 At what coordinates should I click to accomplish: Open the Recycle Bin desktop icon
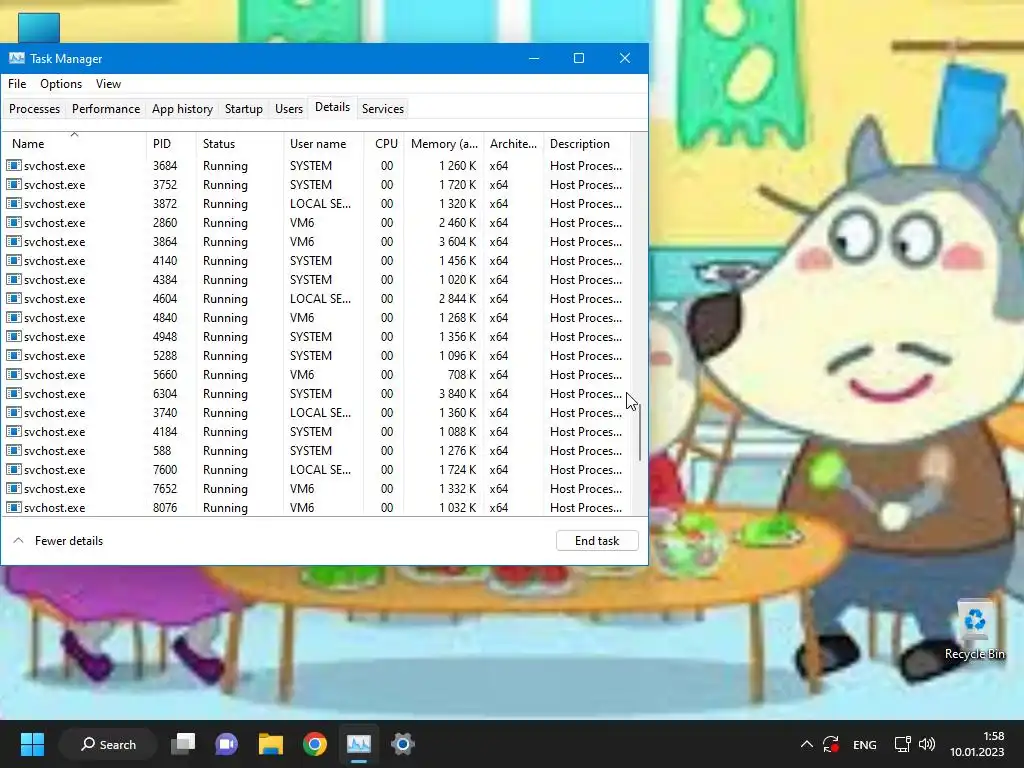974,630
